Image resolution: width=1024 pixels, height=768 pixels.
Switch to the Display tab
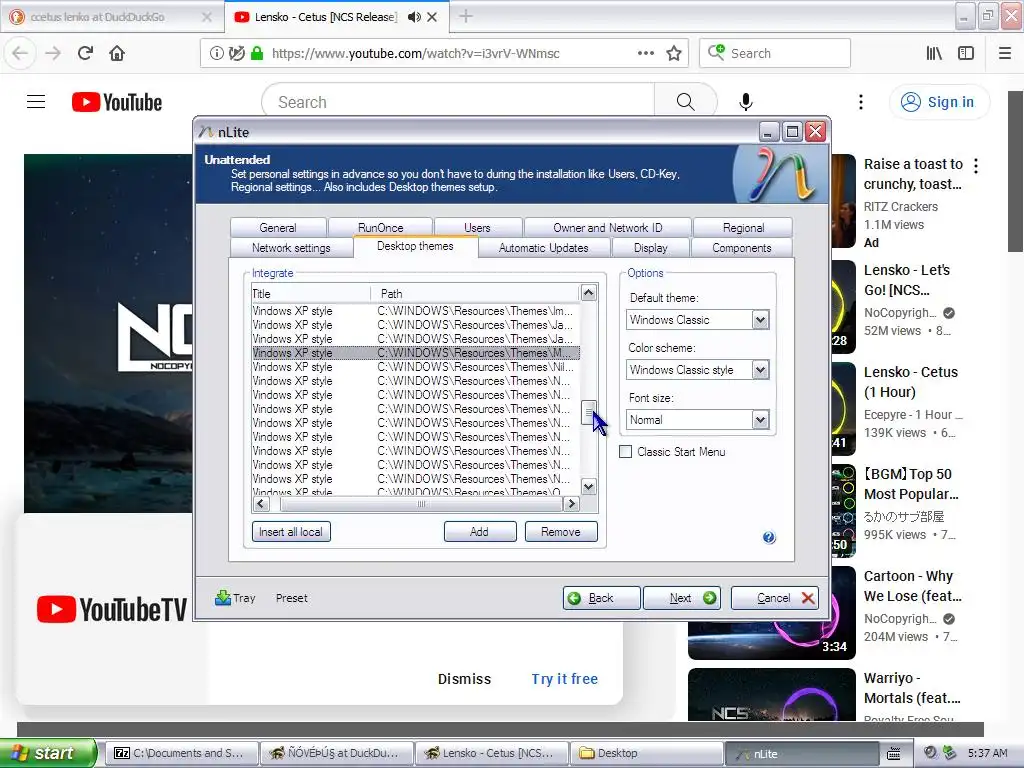(x=650, y=248)
